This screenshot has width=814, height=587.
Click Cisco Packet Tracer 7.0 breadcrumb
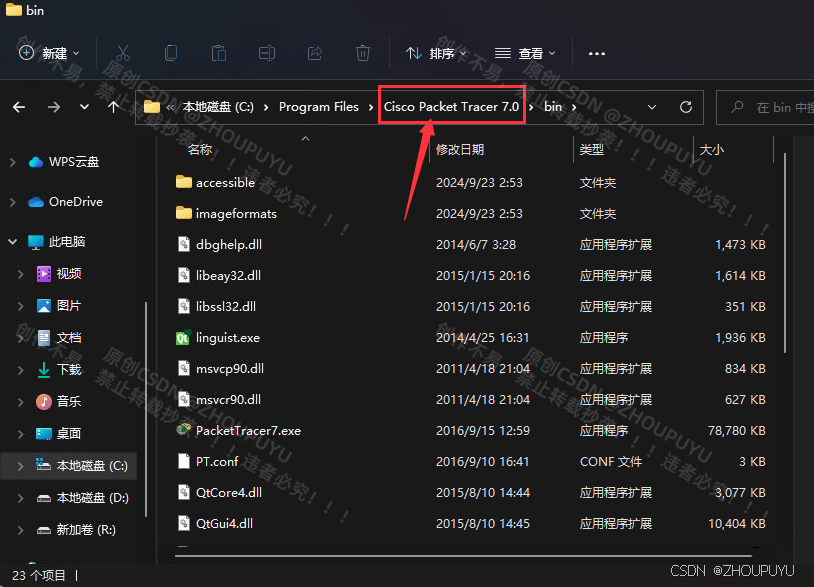coord(451,107)
